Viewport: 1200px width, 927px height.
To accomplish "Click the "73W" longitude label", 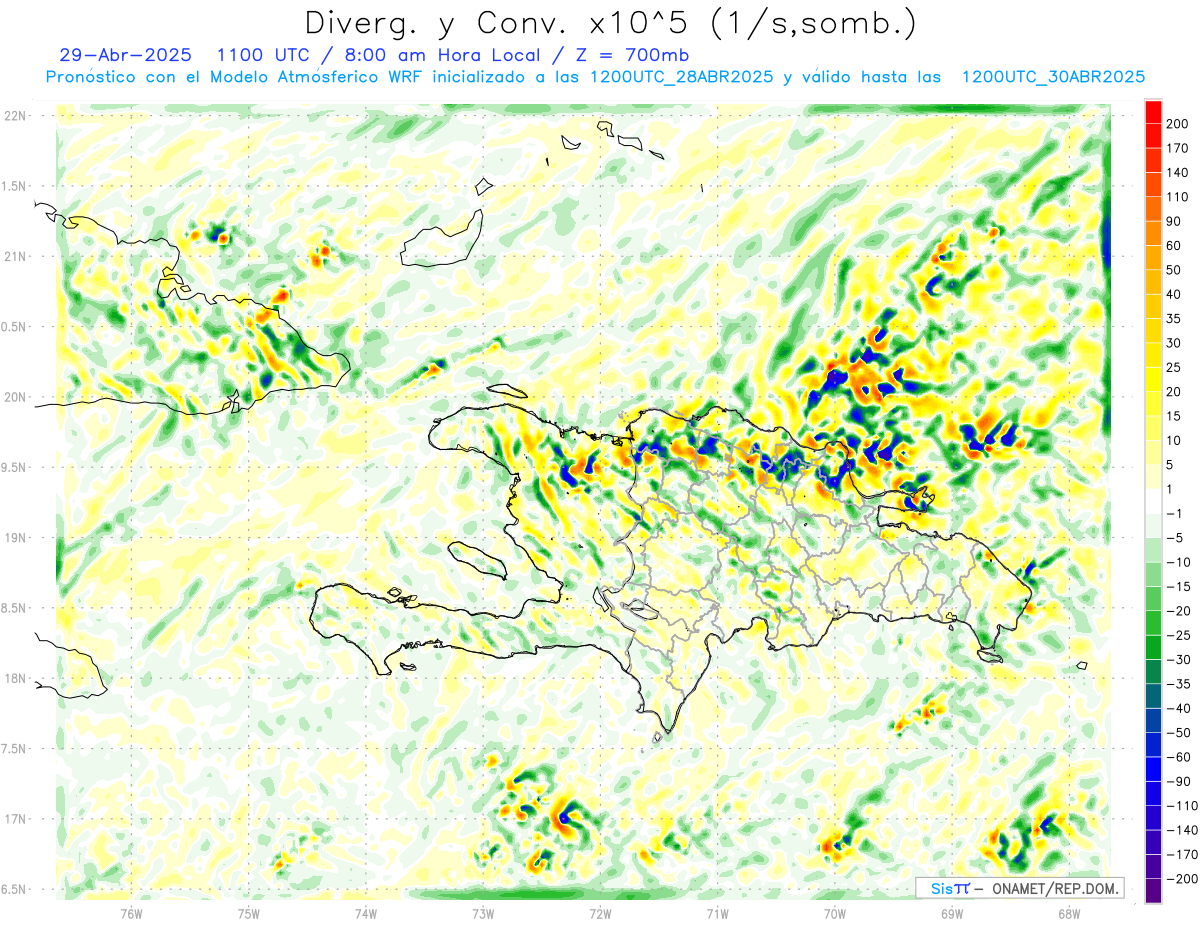I will (x=483, y=913).
